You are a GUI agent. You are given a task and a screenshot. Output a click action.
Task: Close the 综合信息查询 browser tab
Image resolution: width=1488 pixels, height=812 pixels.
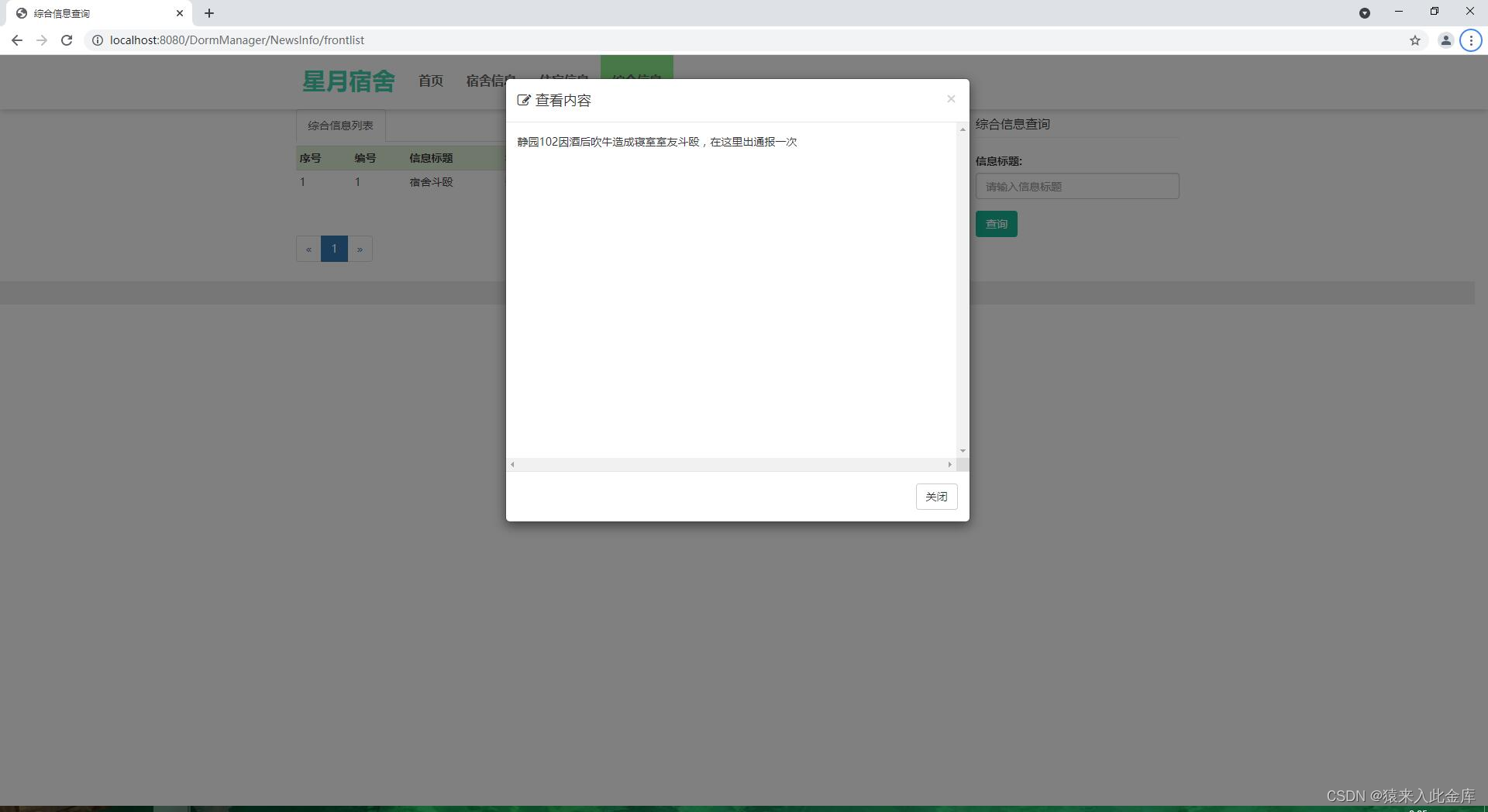coord(180,13)
